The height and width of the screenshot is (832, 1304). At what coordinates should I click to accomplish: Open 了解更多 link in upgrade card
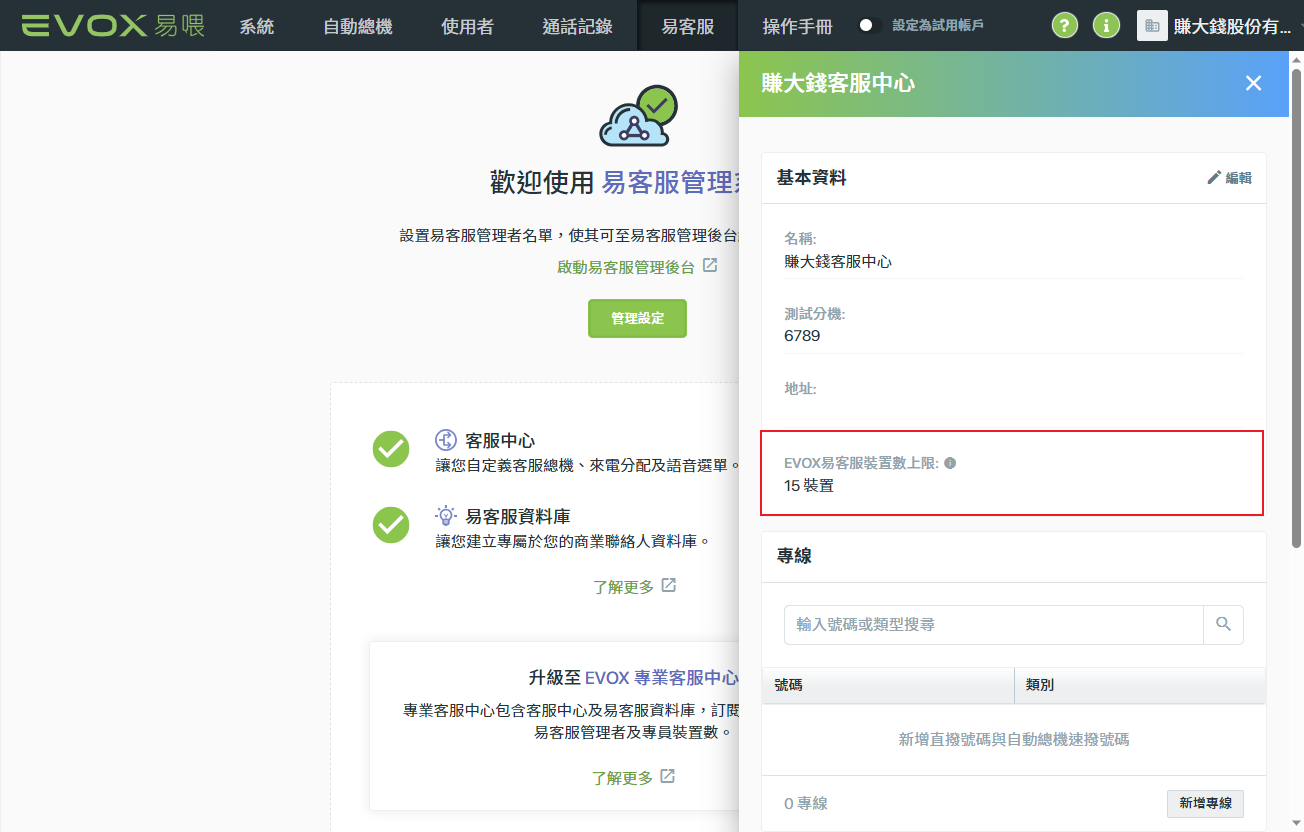click(x=623, y=778)
